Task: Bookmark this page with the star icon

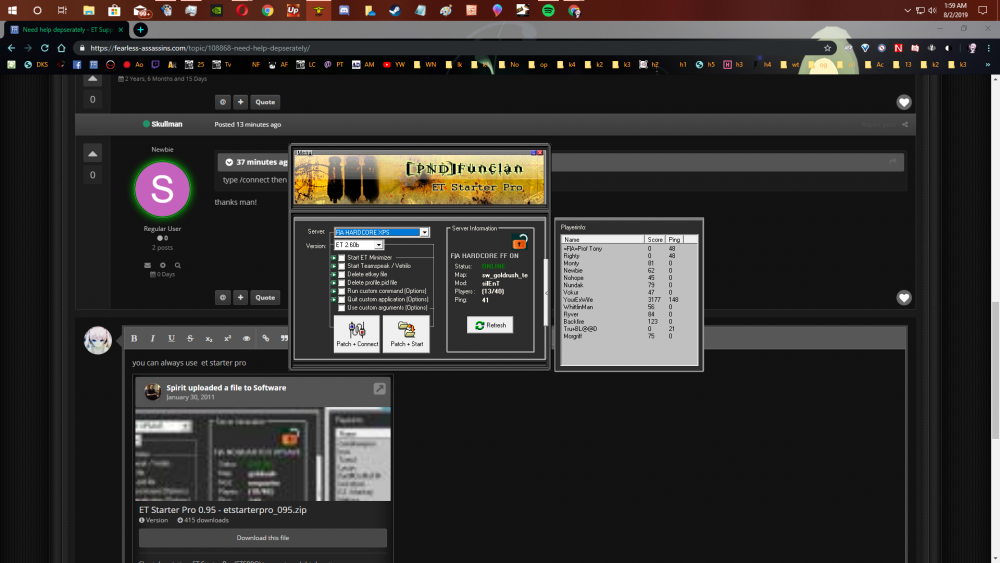Action: (827, 48)
